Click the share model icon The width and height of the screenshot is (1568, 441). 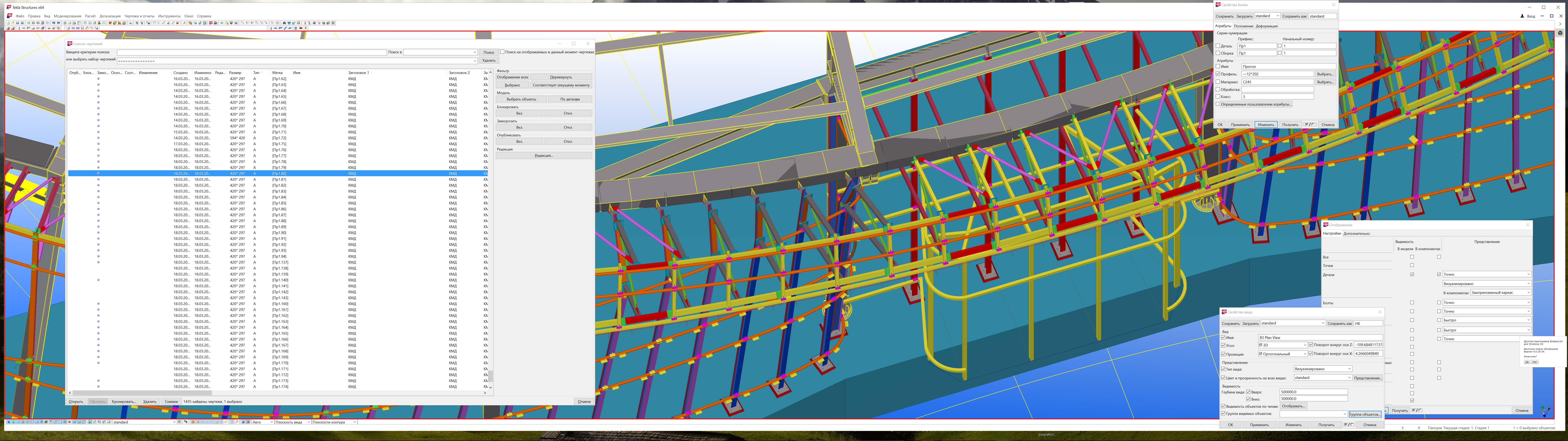pyautogui.click(x=29, y=23)
